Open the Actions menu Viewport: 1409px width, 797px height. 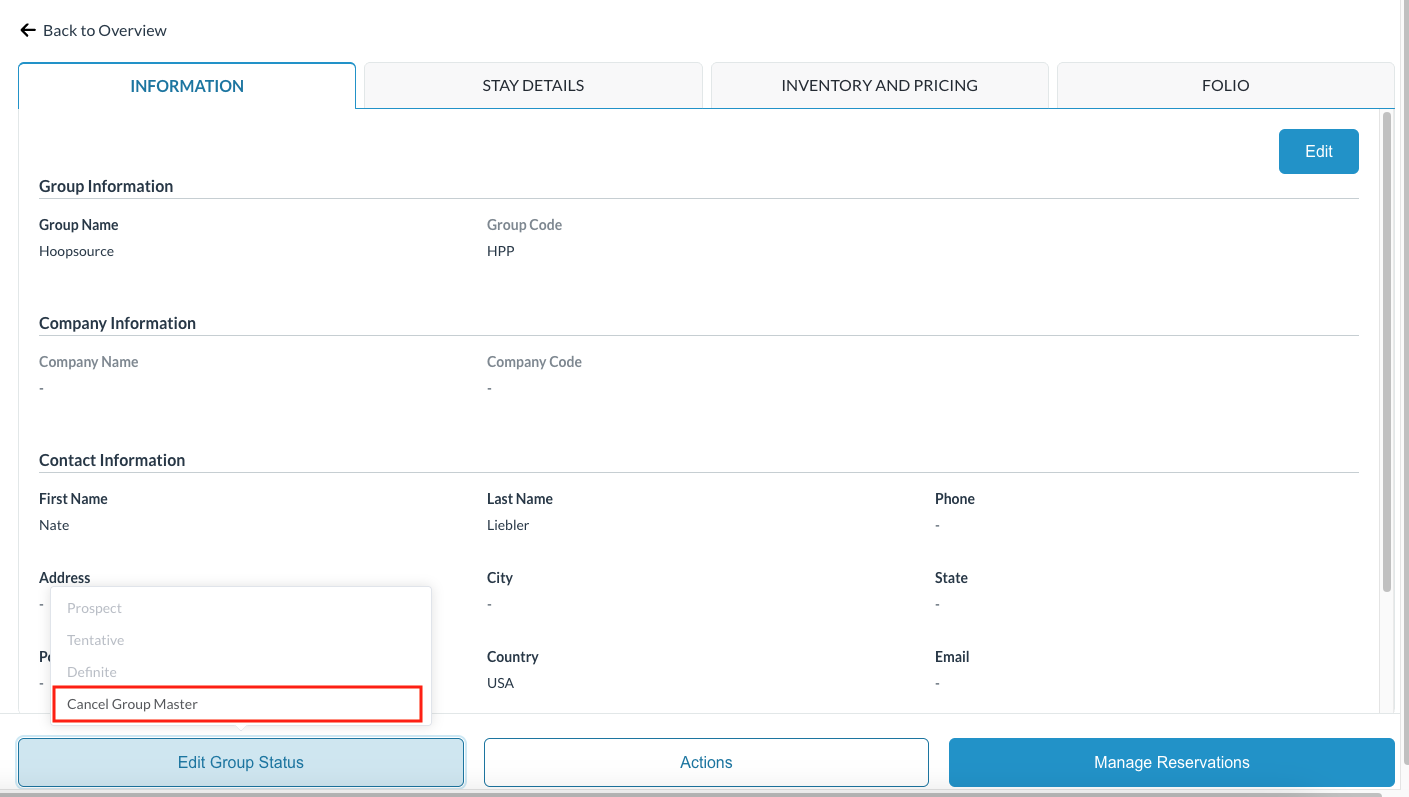pyautogui.click(x=706, y=762)
